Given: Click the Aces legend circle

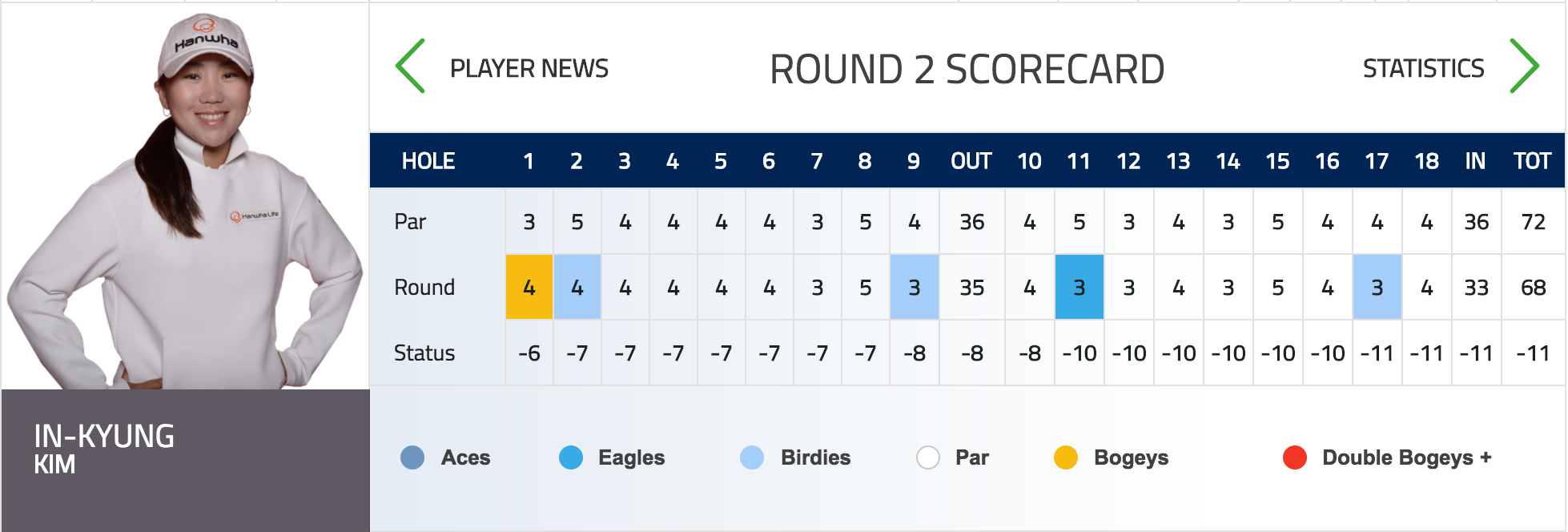Looking at the screenshot, I should 412,457.
